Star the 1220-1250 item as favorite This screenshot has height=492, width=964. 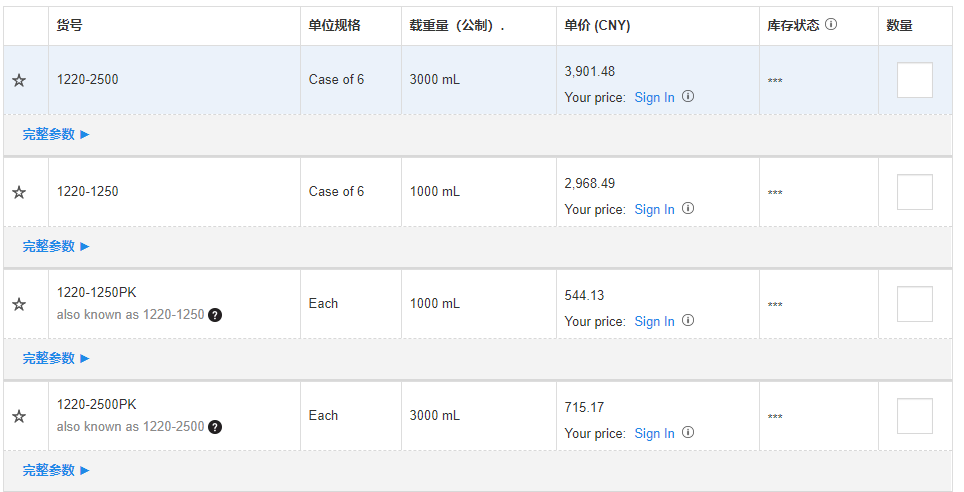pos(19,192)
